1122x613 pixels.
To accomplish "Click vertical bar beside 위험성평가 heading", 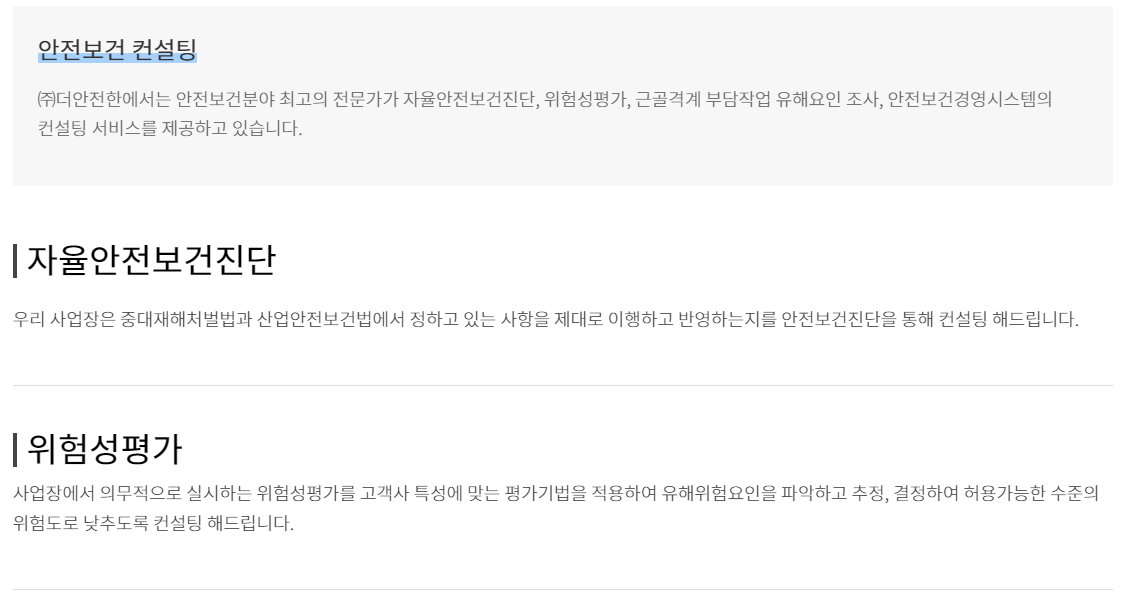I will (16, 449).
